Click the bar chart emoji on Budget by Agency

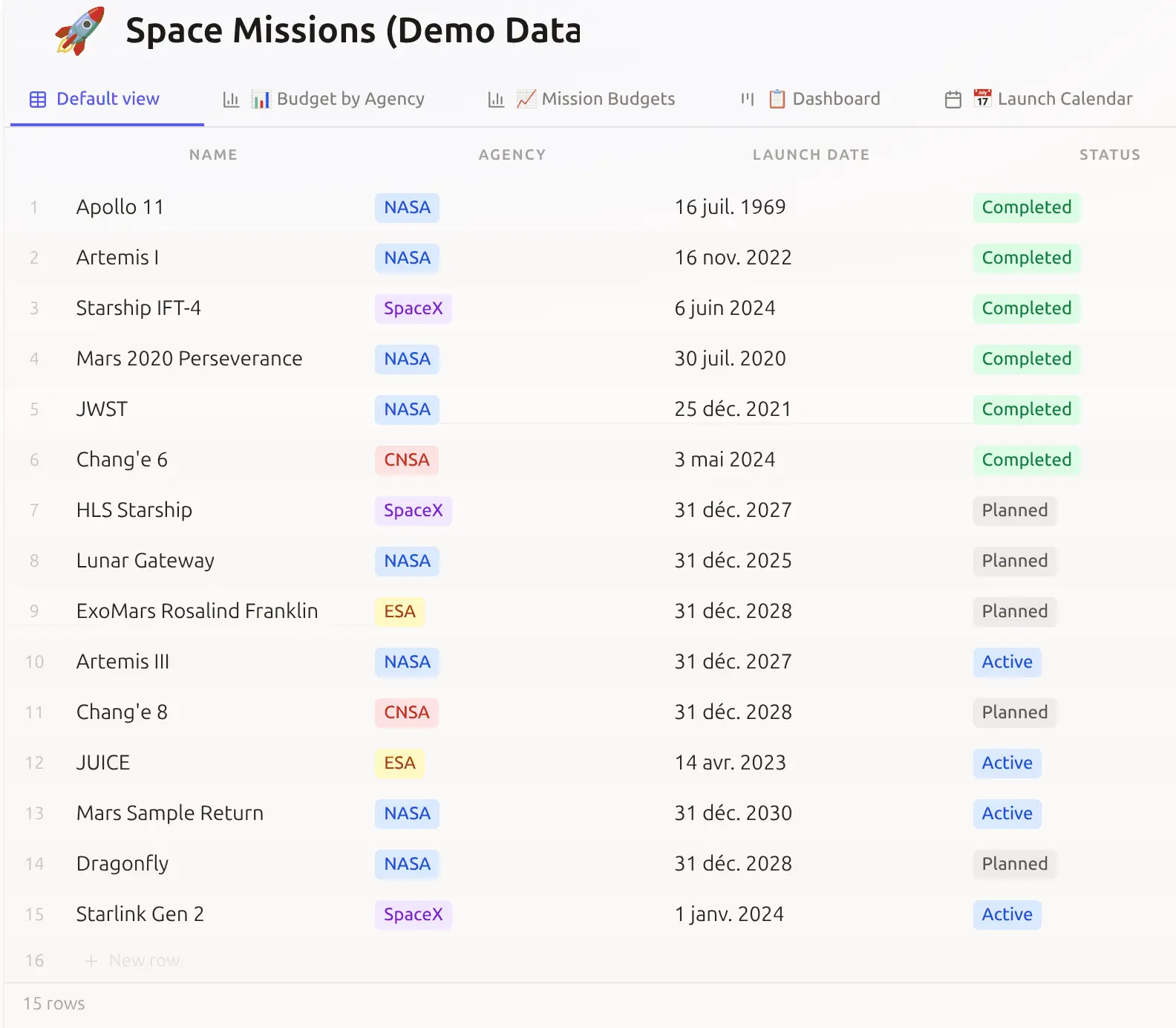coord(261,100)
